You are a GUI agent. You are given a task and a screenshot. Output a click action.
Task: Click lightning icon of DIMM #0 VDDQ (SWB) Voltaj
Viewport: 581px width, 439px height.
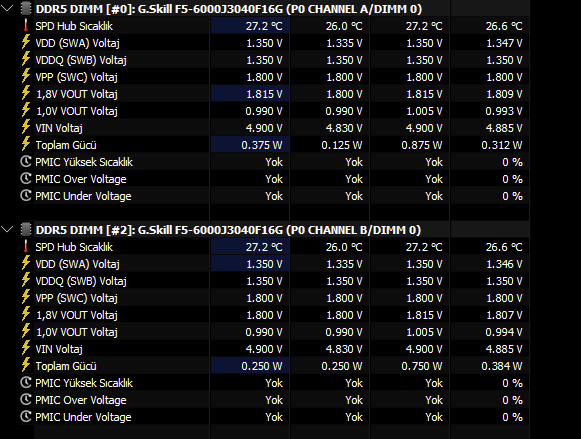tap(26, 59)
